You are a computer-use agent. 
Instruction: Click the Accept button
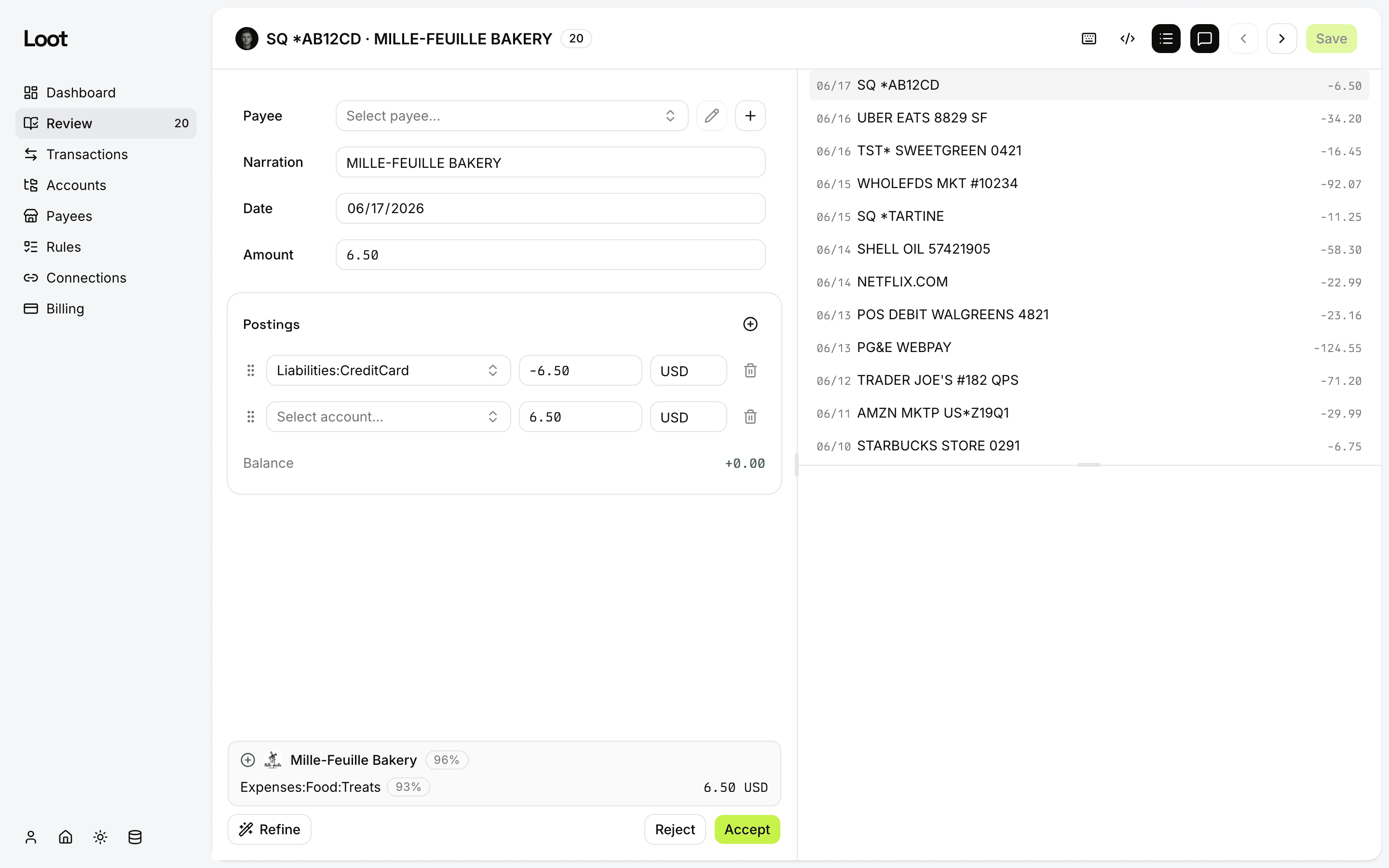(x=747, y=829)
